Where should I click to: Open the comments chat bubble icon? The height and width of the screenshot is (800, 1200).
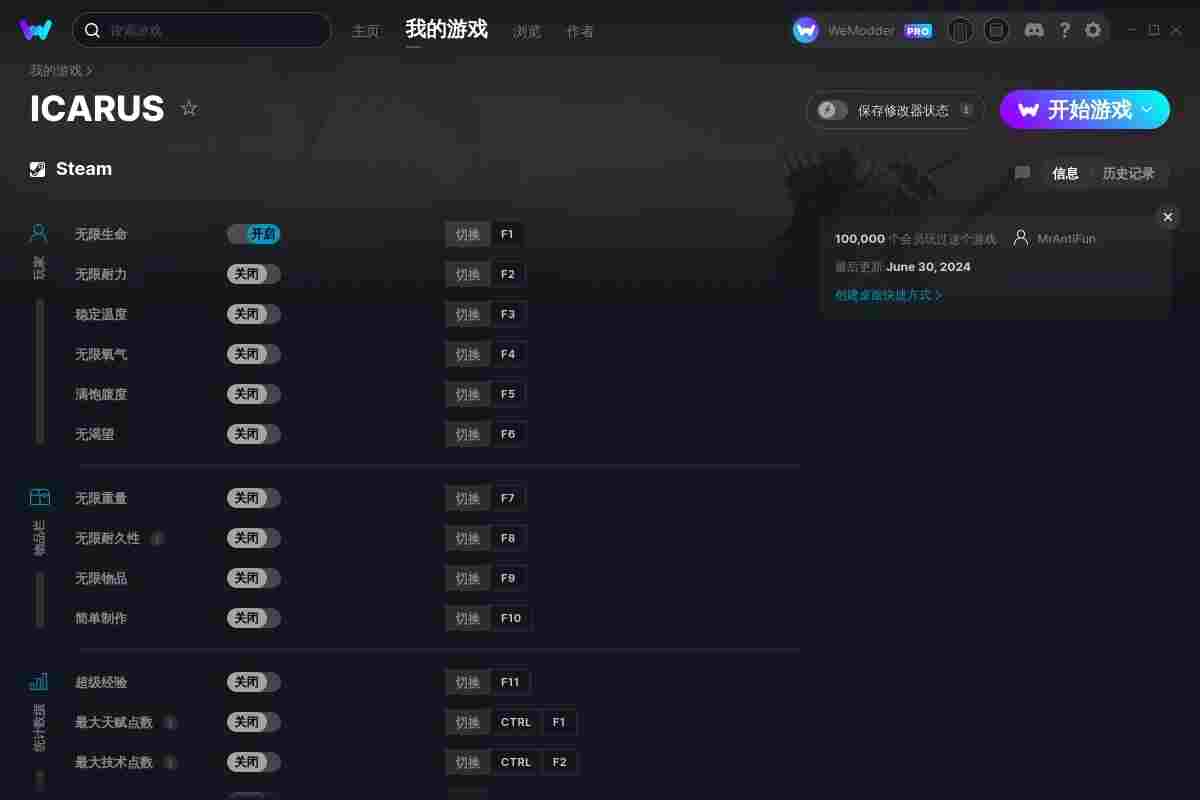1022,173
